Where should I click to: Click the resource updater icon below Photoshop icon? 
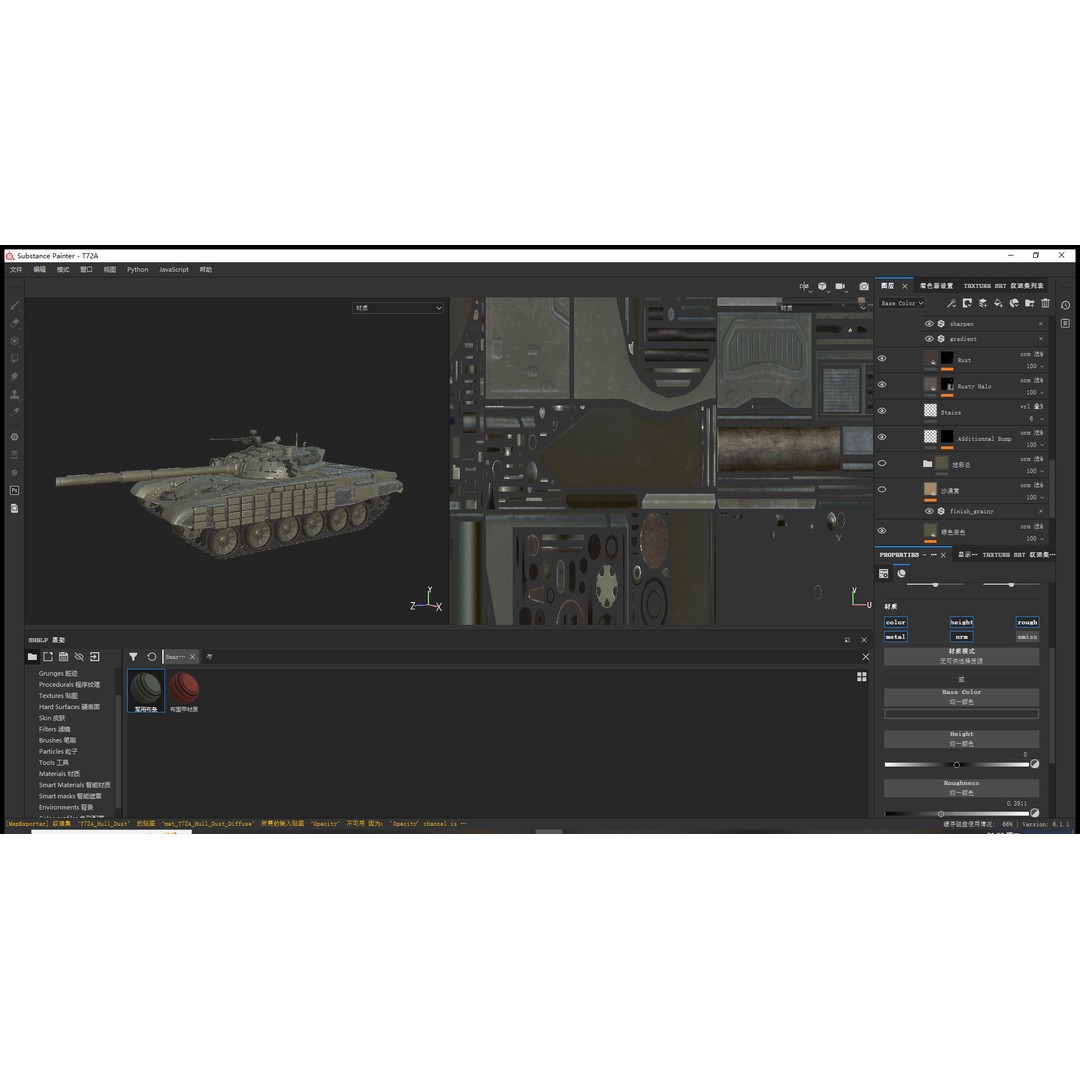click(14, 508)
